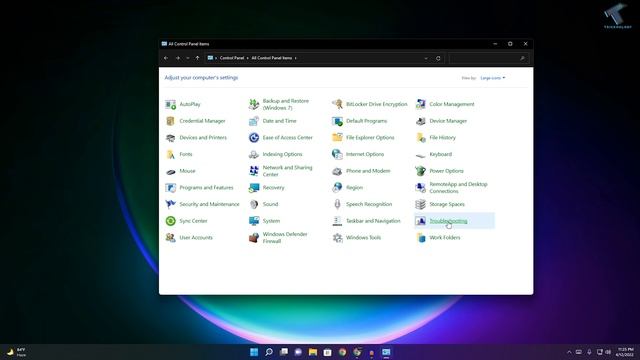Open the Backup and Restore icon
Screen dimensions: 640x360
(x=254, y=104)
